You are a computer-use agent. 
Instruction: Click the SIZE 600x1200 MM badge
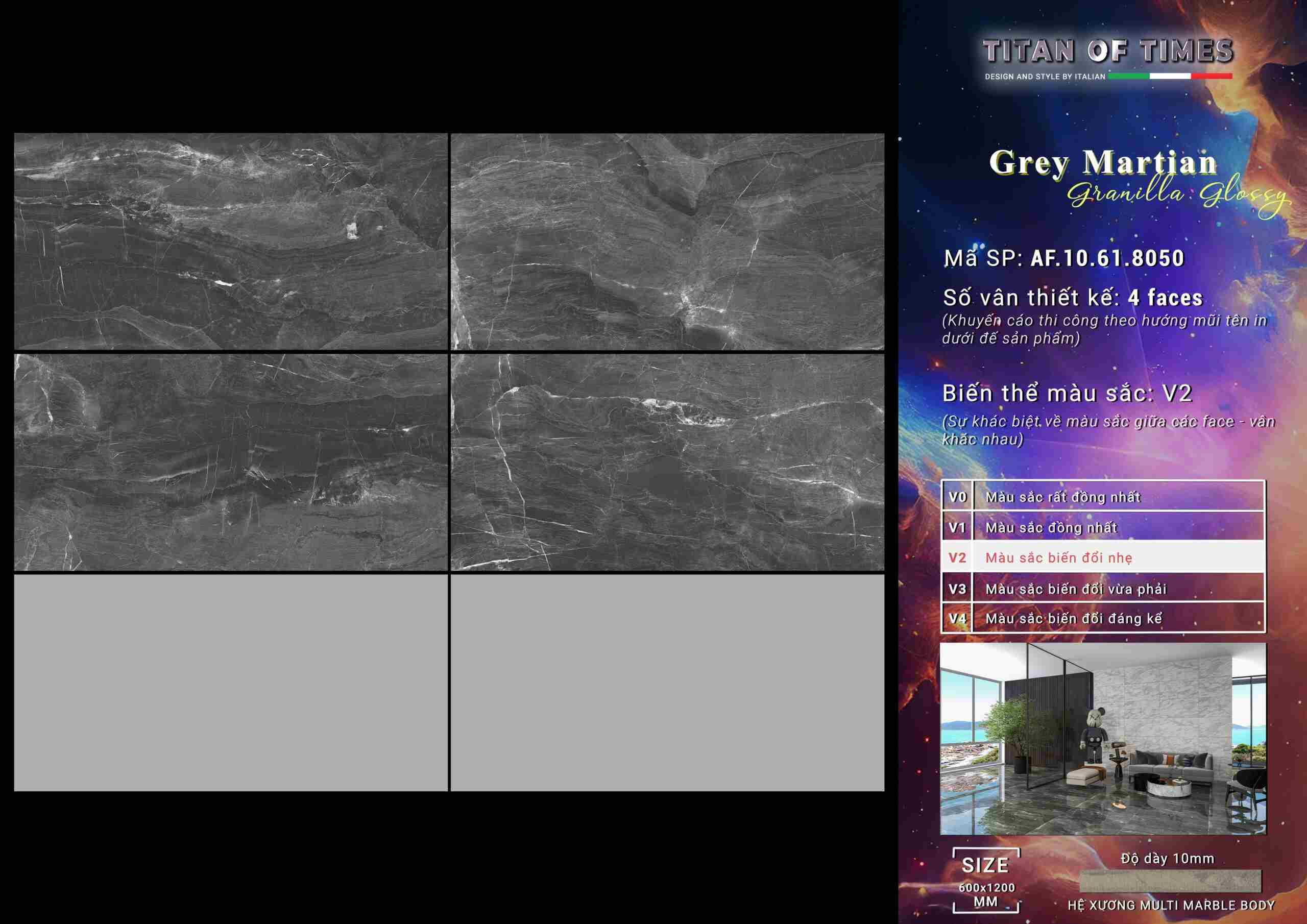tap(986, 881)
